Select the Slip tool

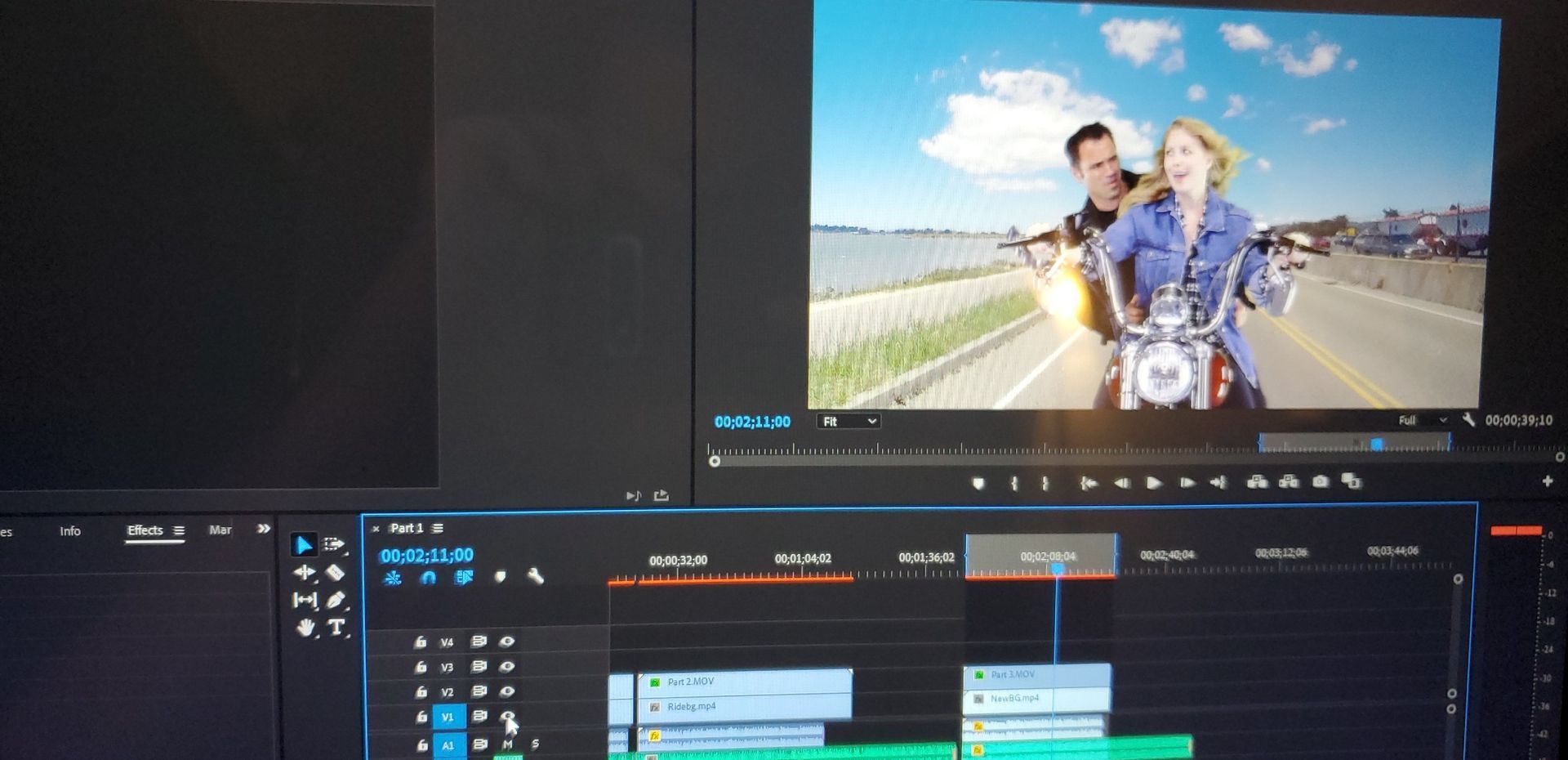coord(305,601)
